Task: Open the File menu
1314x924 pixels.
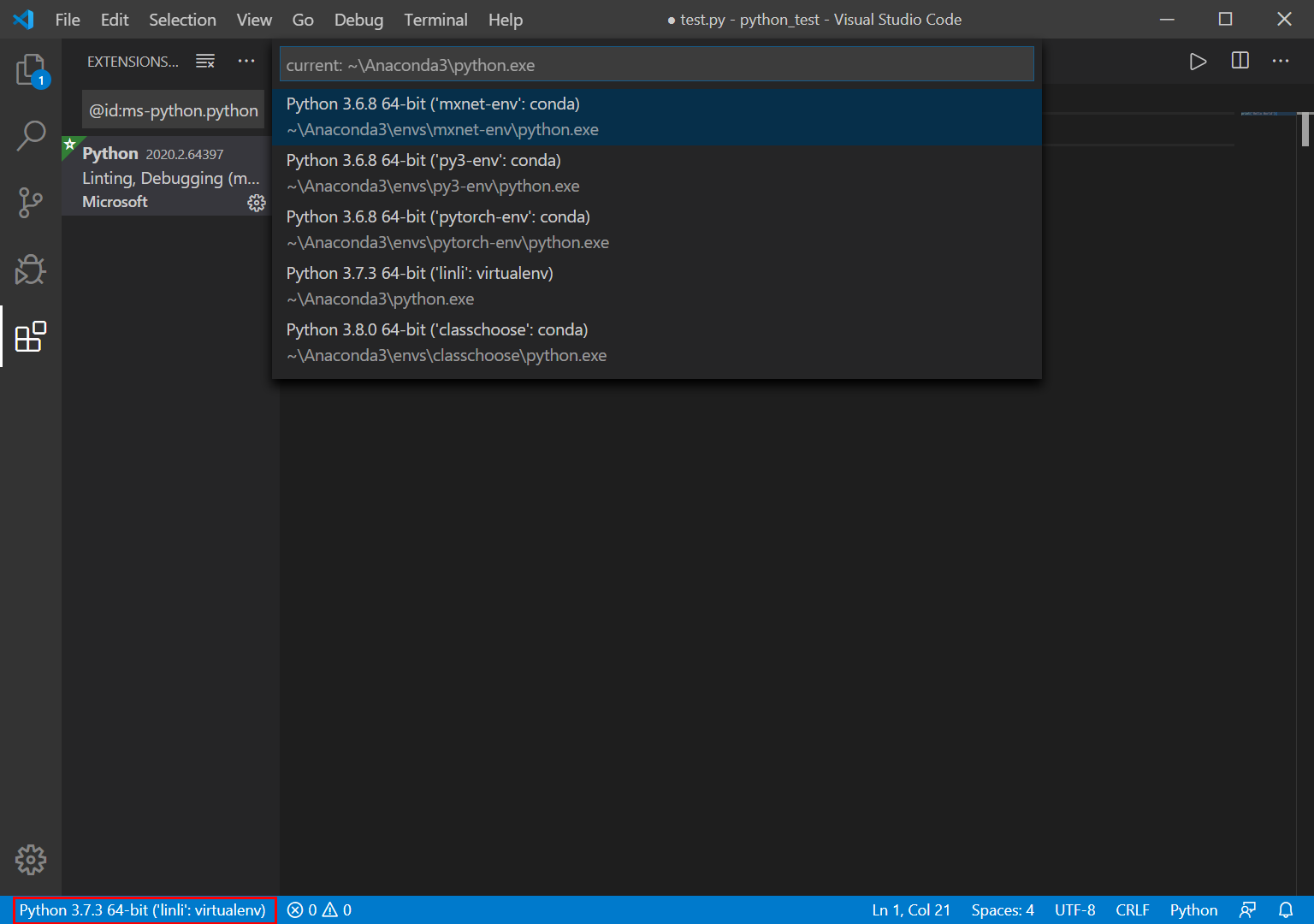Action: [x=68, y=20]
